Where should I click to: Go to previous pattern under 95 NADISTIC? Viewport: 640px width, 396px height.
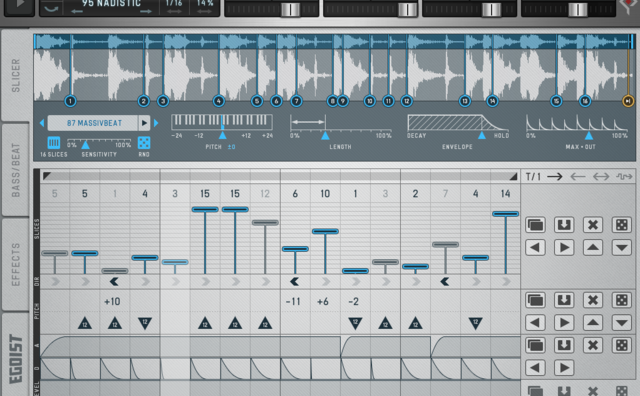[77, 12]
